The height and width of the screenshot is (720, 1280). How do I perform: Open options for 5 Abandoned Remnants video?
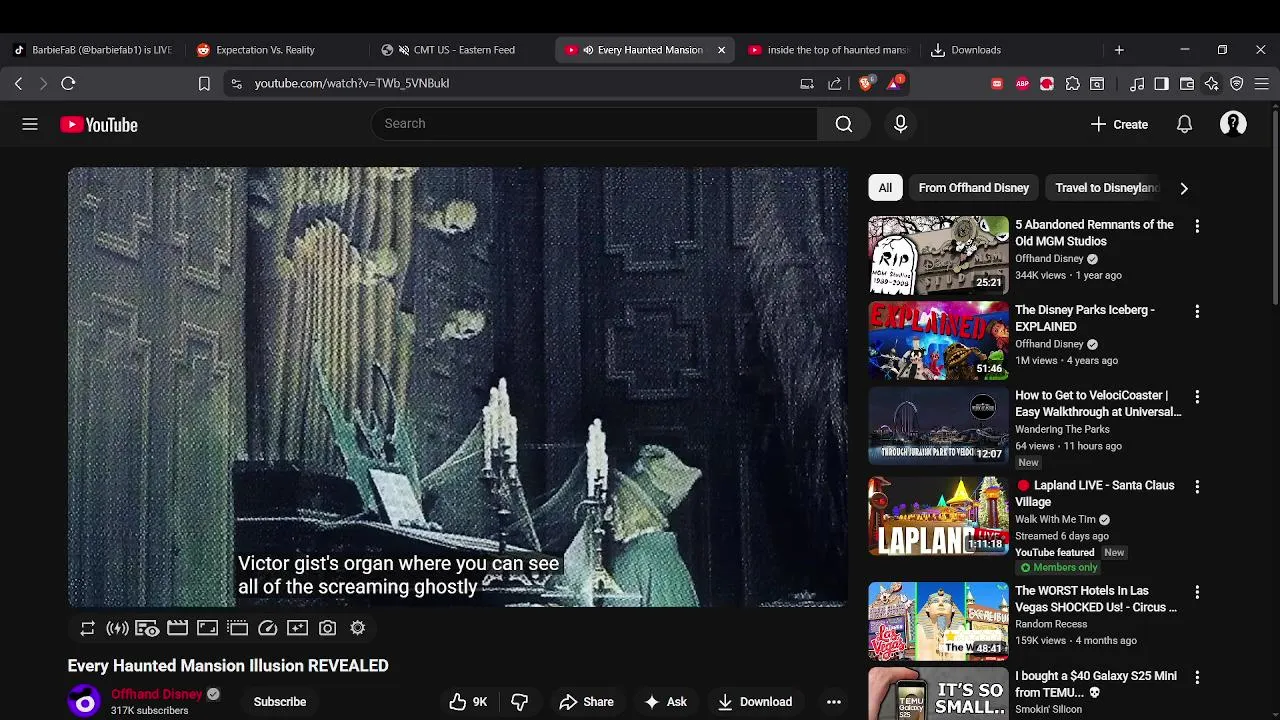point(1197,226)
